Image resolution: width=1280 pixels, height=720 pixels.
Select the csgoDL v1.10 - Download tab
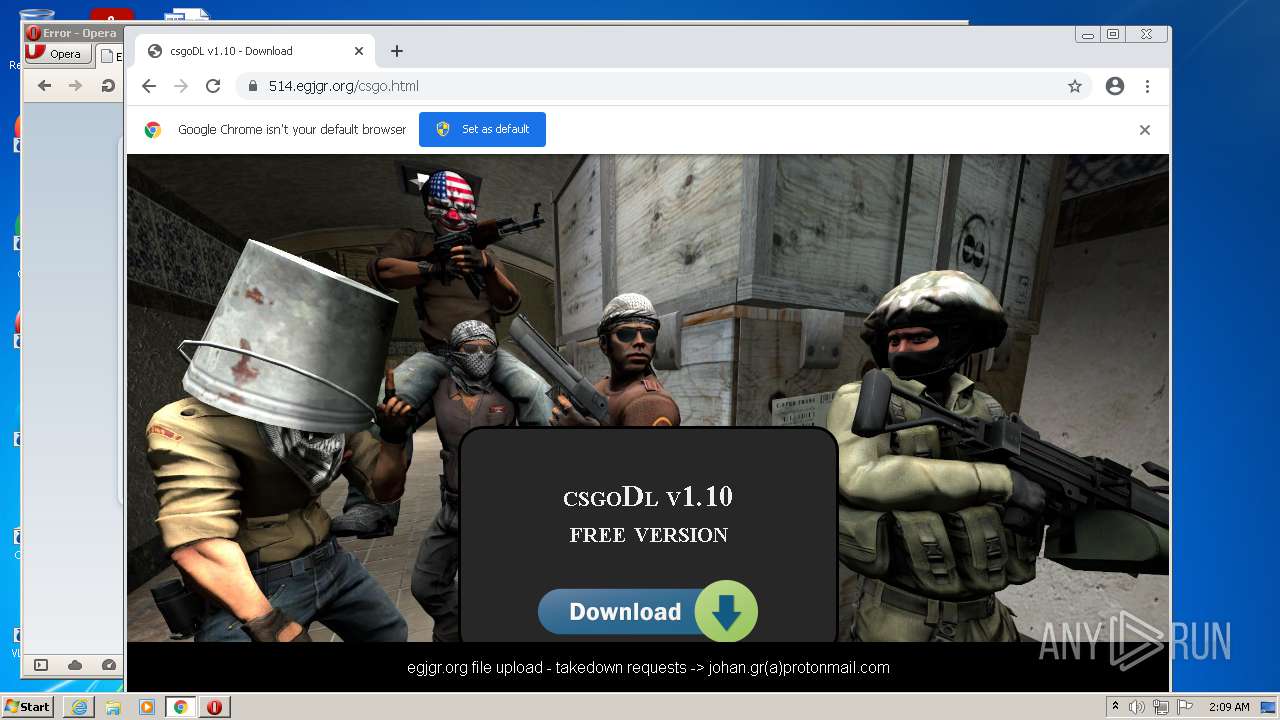tap(255, 51)
